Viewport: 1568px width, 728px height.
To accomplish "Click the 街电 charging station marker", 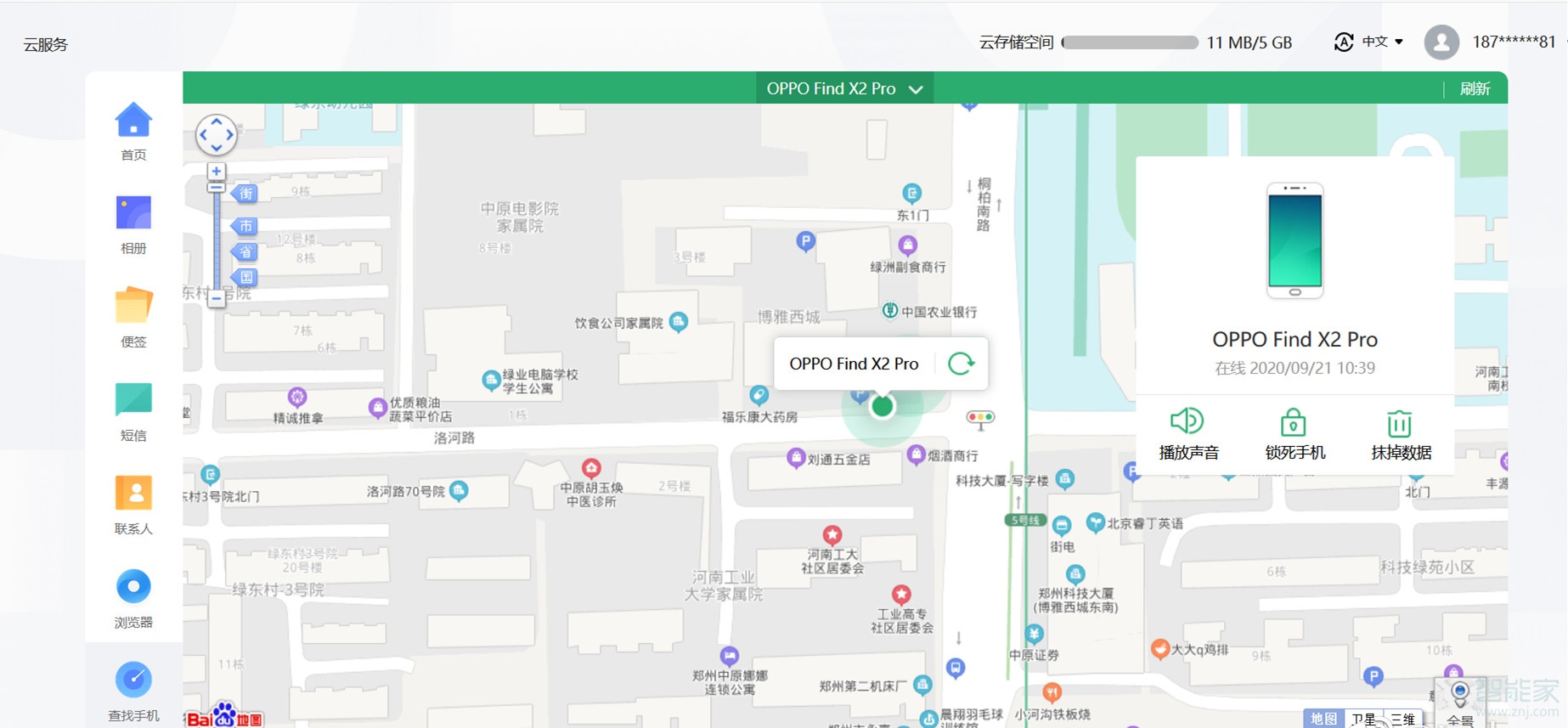I will click(x=1062, y=525).
